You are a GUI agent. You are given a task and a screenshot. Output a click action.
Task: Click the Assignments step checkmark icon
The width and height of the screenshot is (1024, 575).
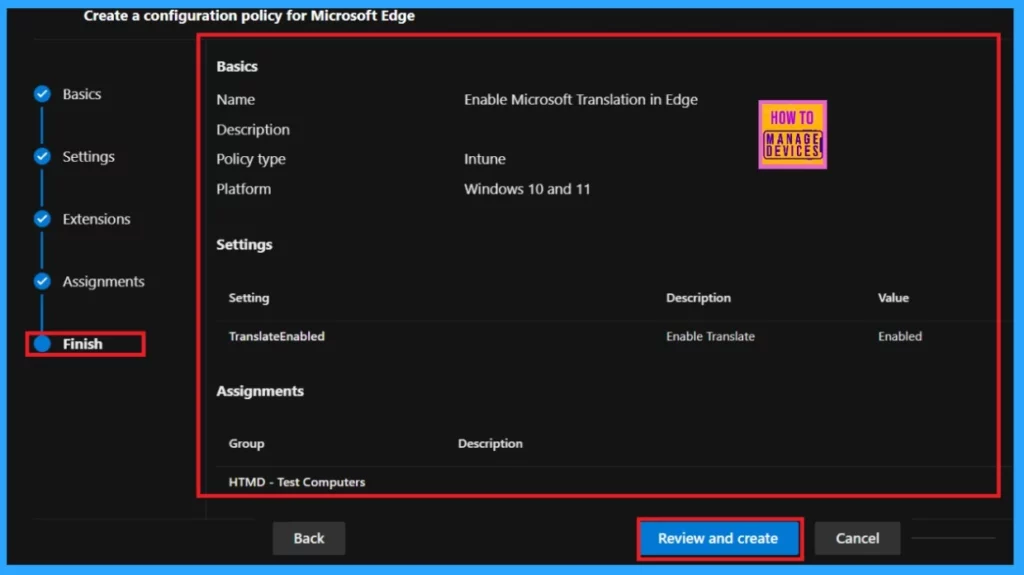click(x=42, y=281)
